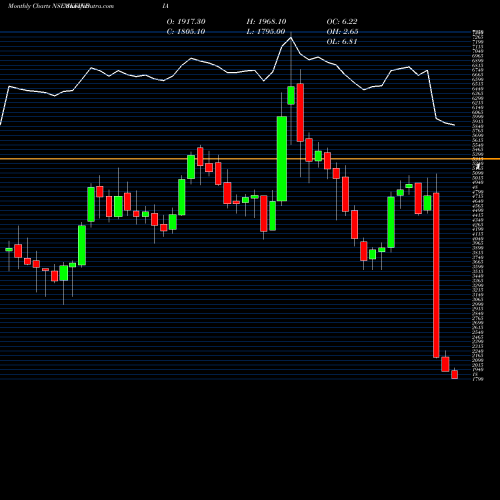Click the OL: 6.81 percentage value
Viewport: 500px width, 500px height.
(342, 42)
